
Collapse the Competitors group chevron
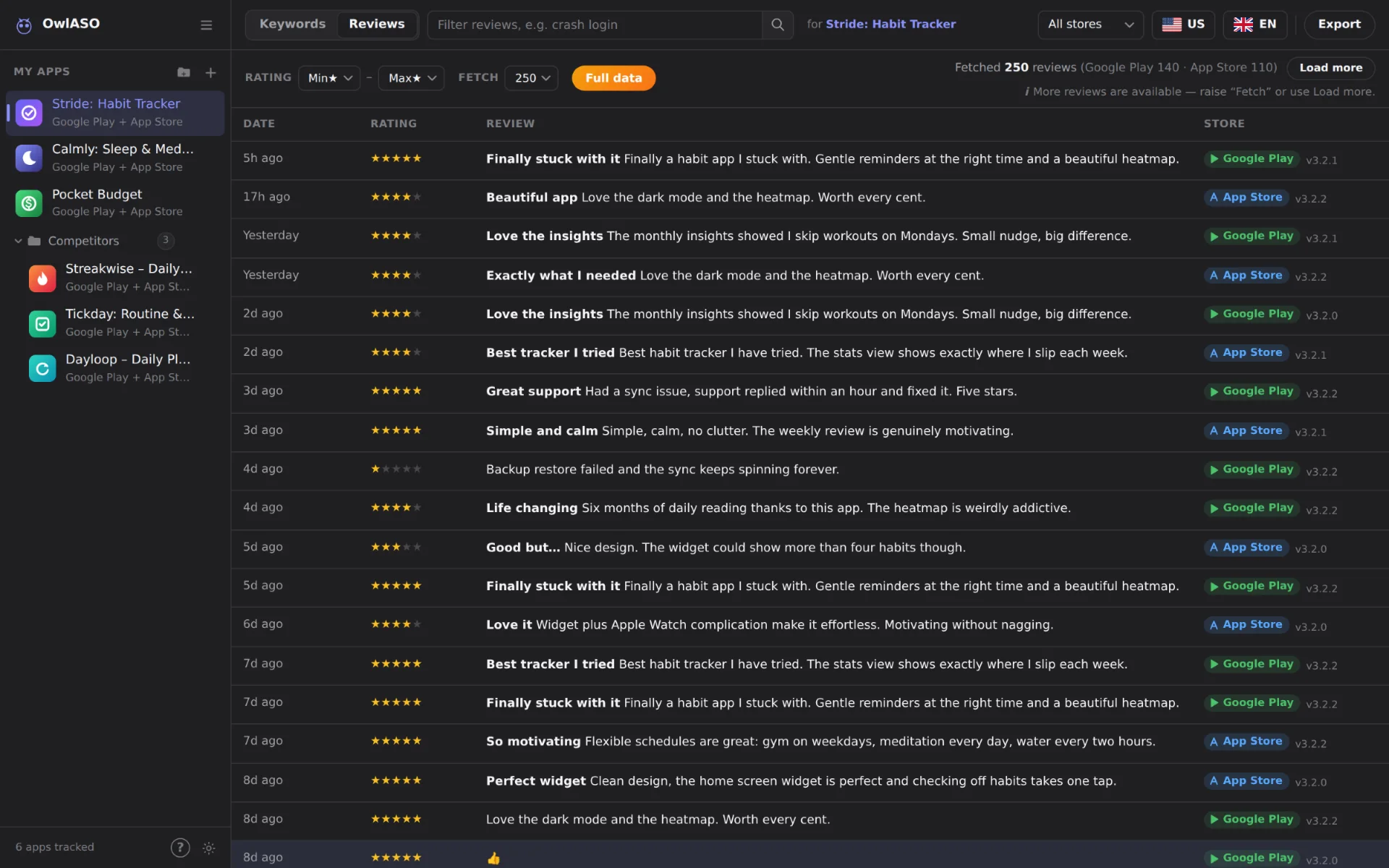click(x=18, y=241)
